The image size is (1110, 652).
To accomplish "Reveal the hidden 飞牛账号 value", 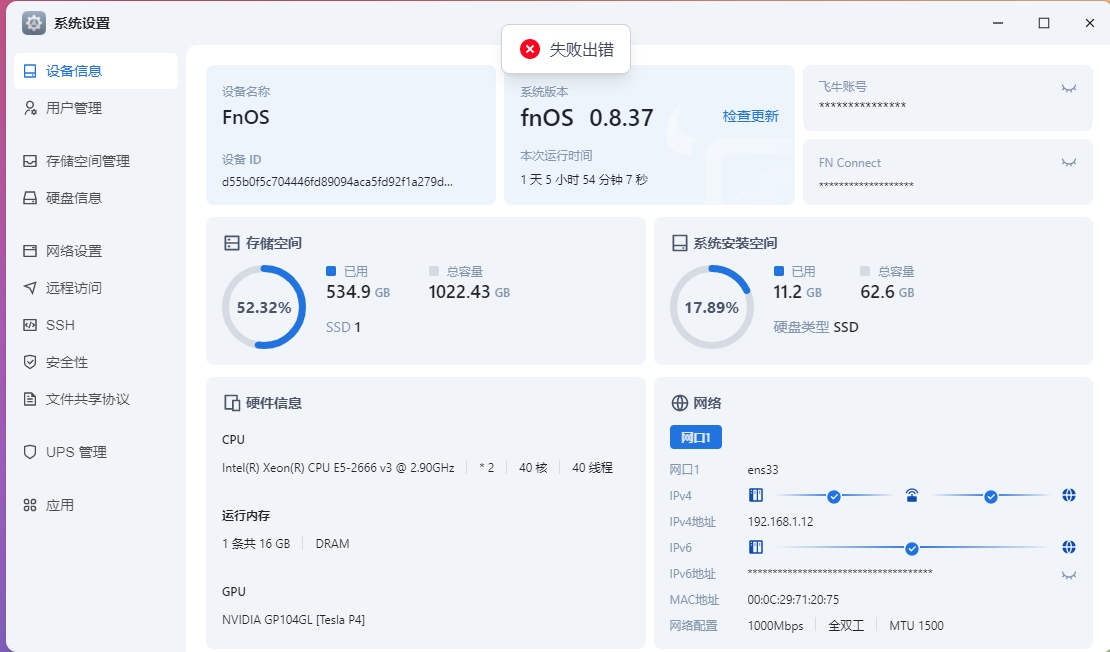I will [1069, 88].
